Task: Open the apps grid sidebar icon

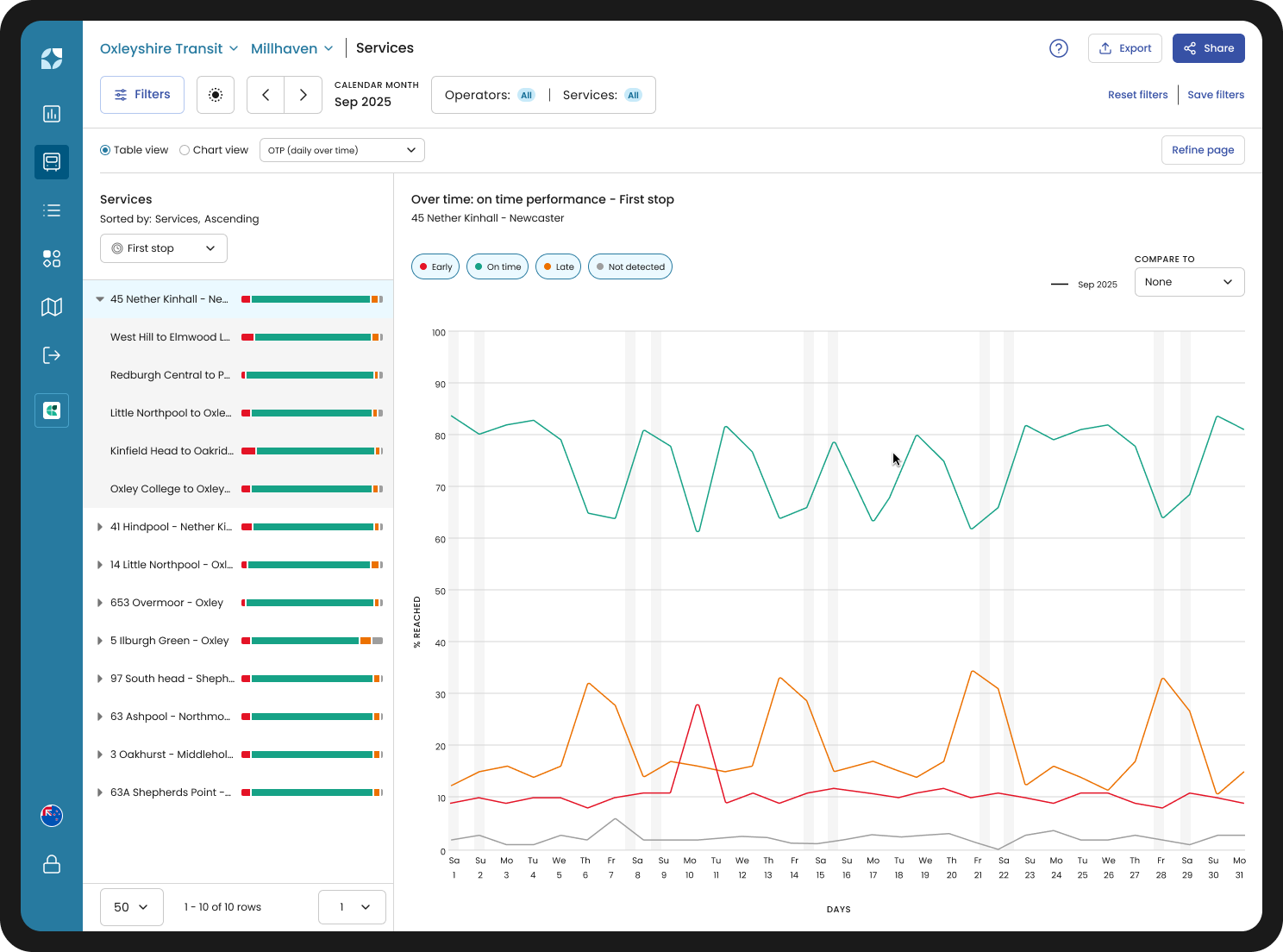Action: tap(52, 259)
